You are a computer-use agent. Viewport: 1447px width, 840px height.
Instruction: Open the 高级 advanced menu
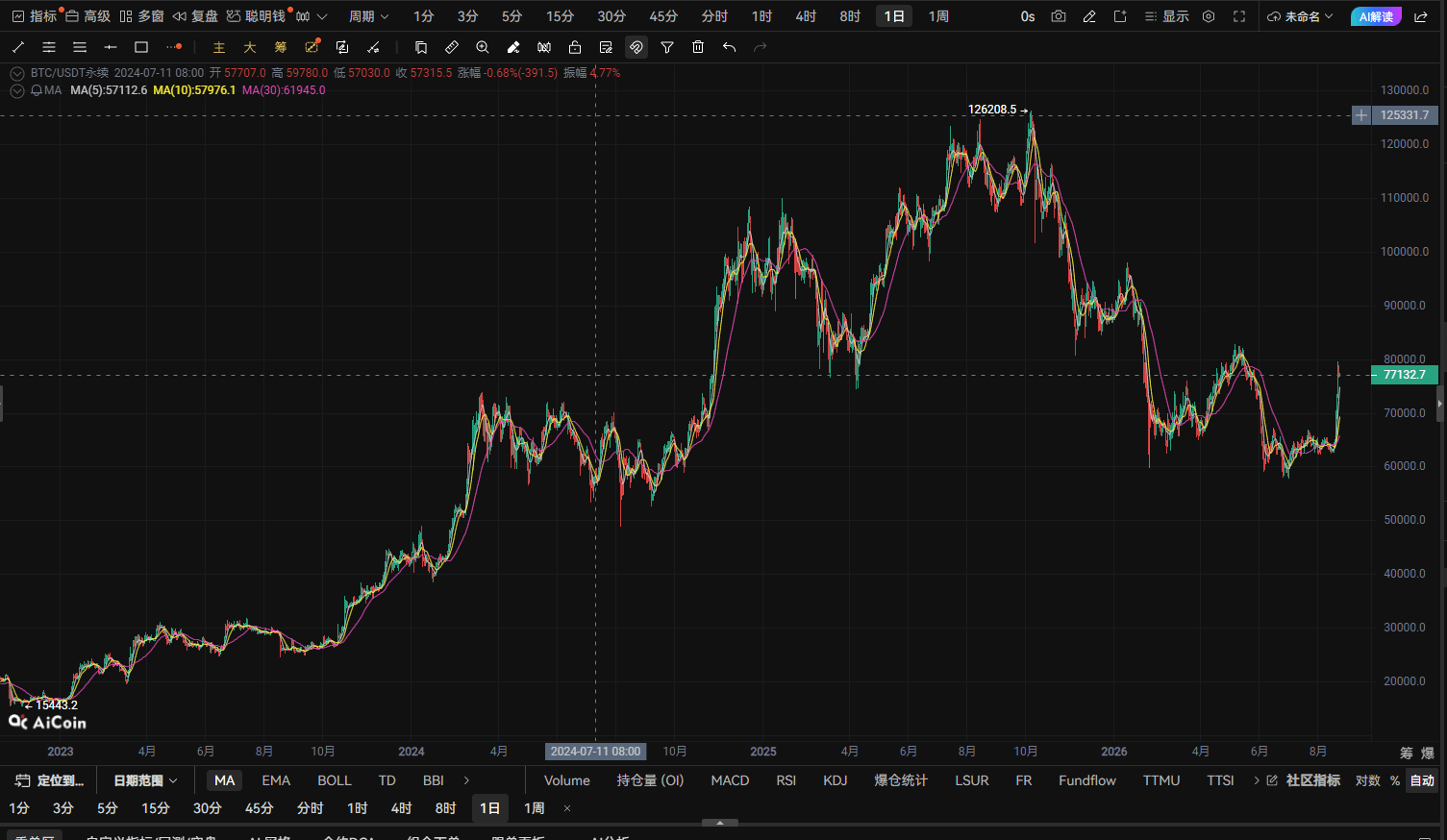(x=87, y=16)
